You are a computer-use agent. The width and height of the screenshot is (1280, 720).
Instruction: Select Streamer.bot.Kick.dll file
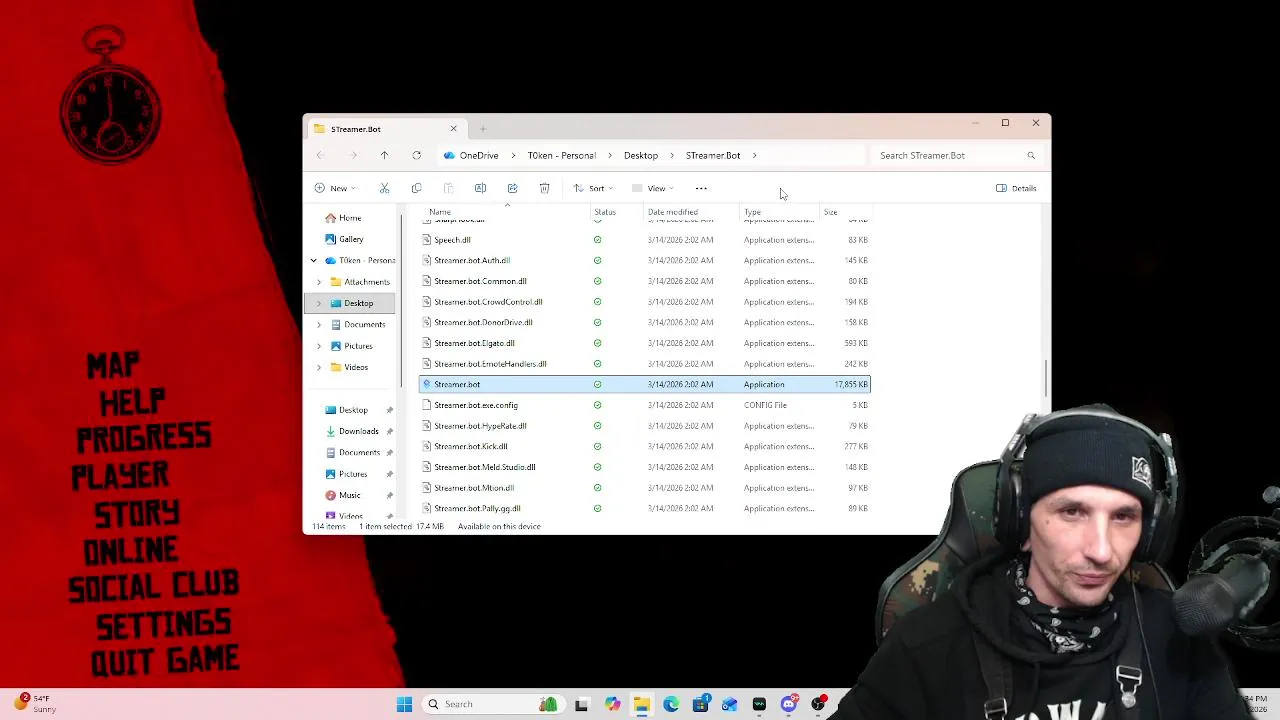tap(644, 446)
